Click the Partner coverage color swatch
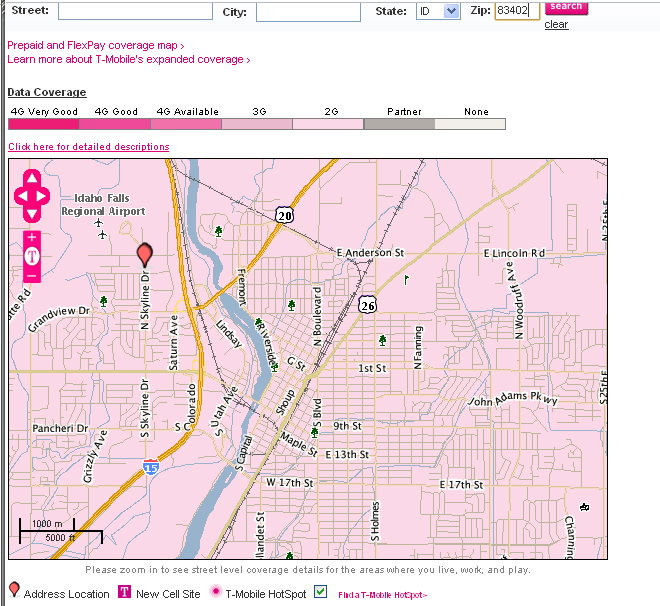This screenshot has height=606, width=660. click(399, 124)
